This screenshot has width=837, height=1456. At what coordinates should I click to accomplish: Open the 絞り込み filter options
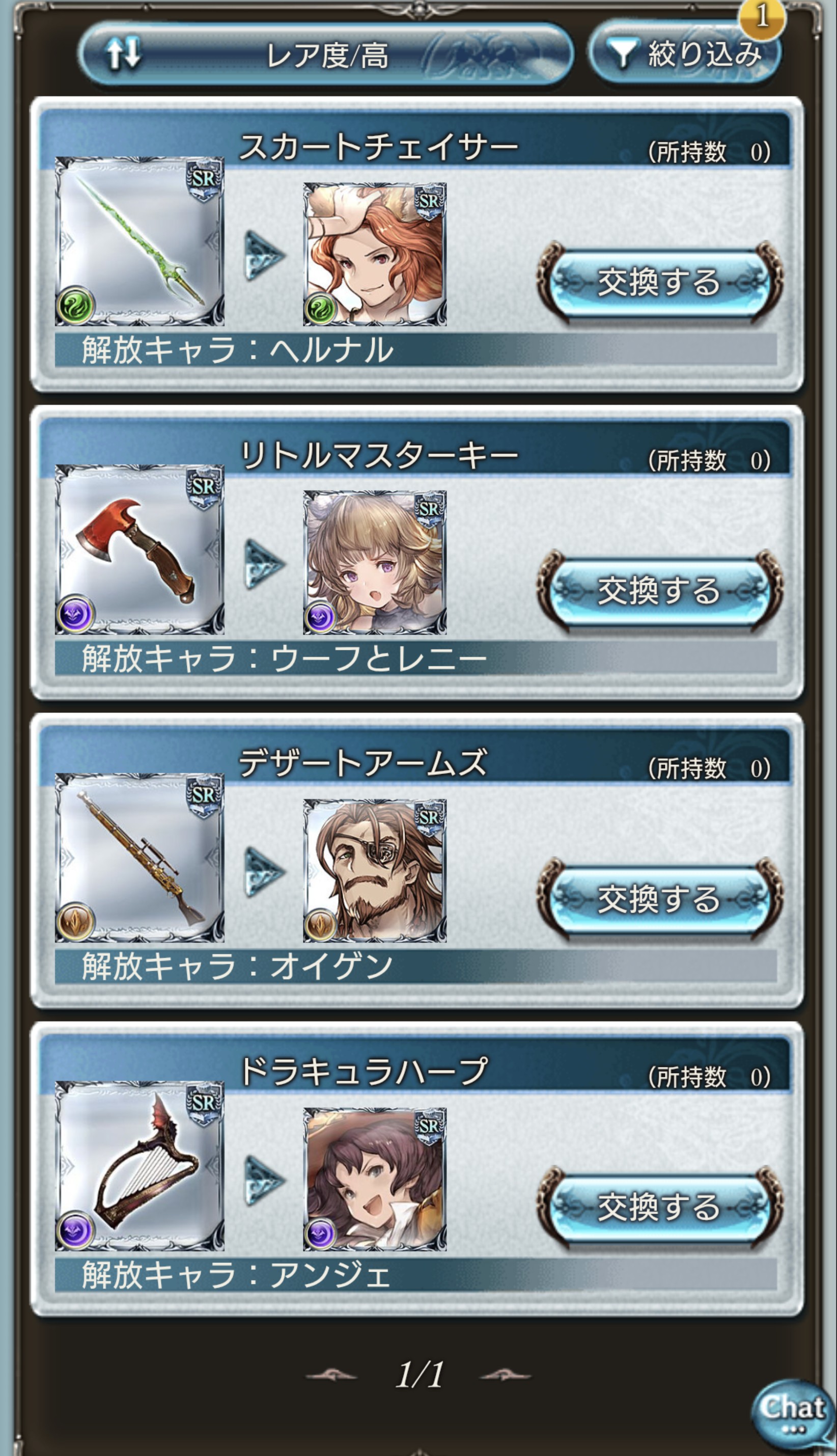click(x=685, y=53)
